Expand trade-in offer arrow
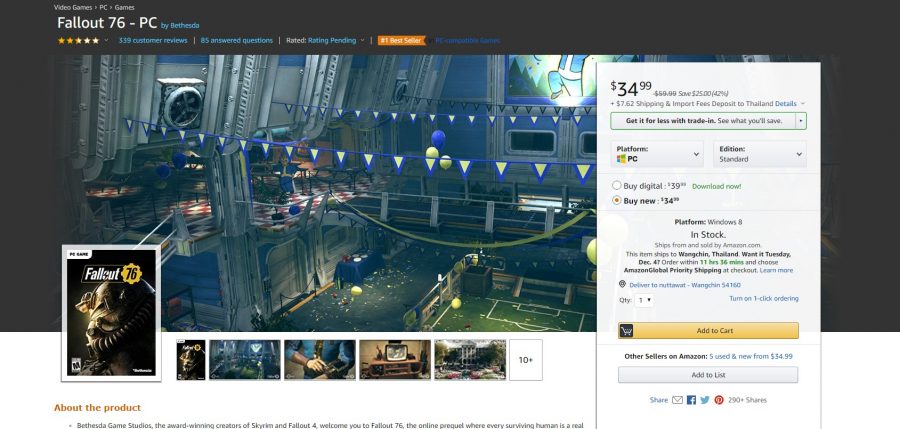Image resolution: width=900 pixels, height=429 pixels. (801, 121)
